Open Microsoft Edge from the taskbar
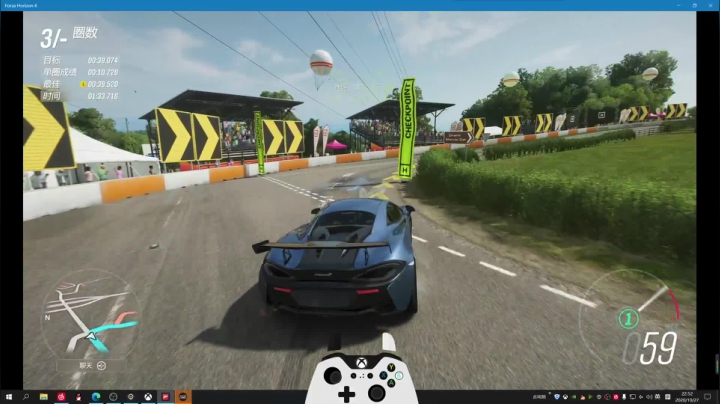Image resolution: width=720 pixels, height=404 pixels. 96,397
